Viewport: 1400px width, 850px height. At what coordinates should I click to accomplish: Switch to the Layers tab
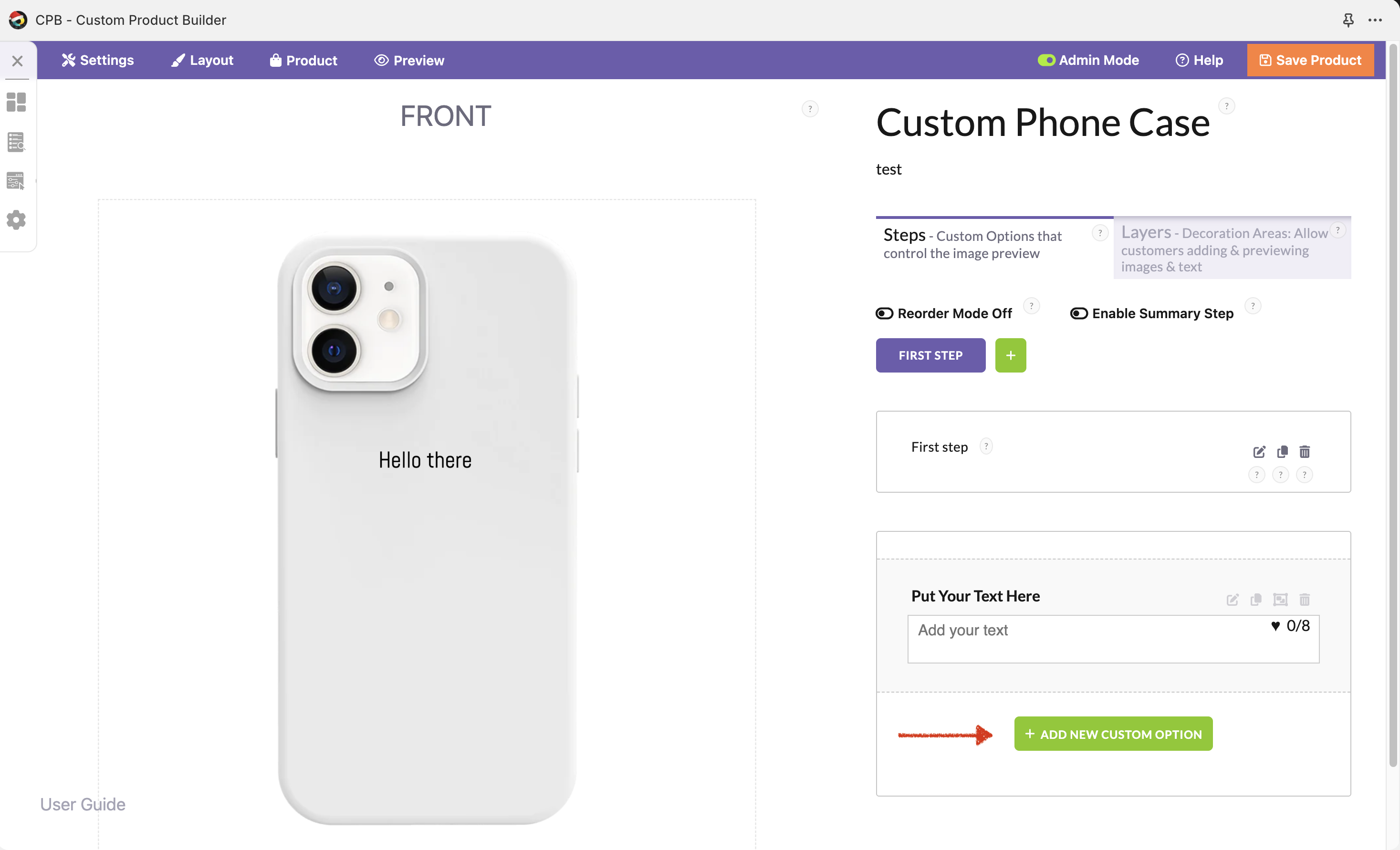tap(1232, 249)
